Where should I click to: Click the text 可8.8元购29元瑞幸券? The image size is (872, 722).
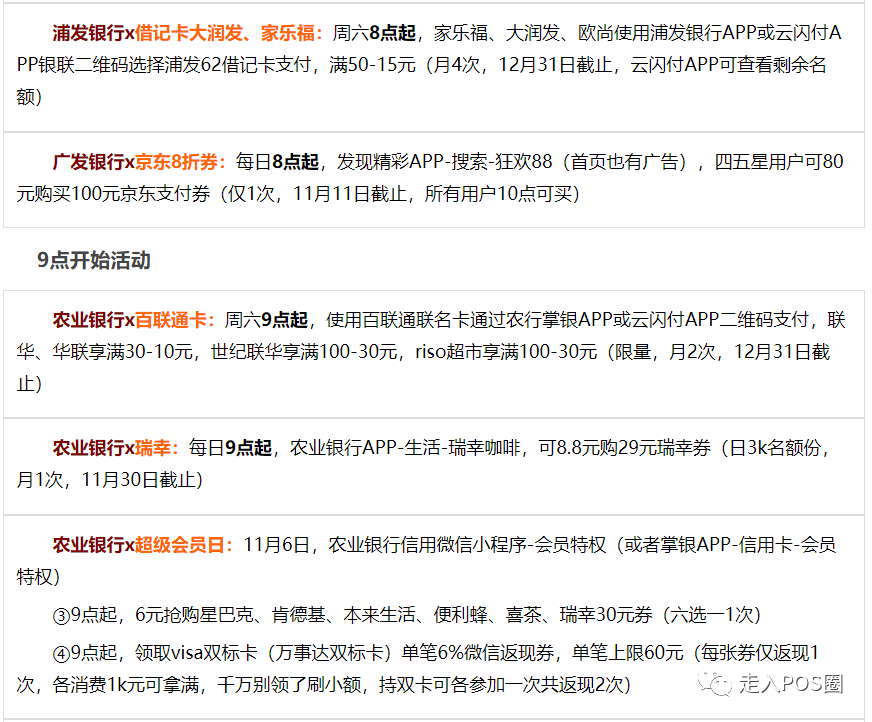tap(624, 448)
